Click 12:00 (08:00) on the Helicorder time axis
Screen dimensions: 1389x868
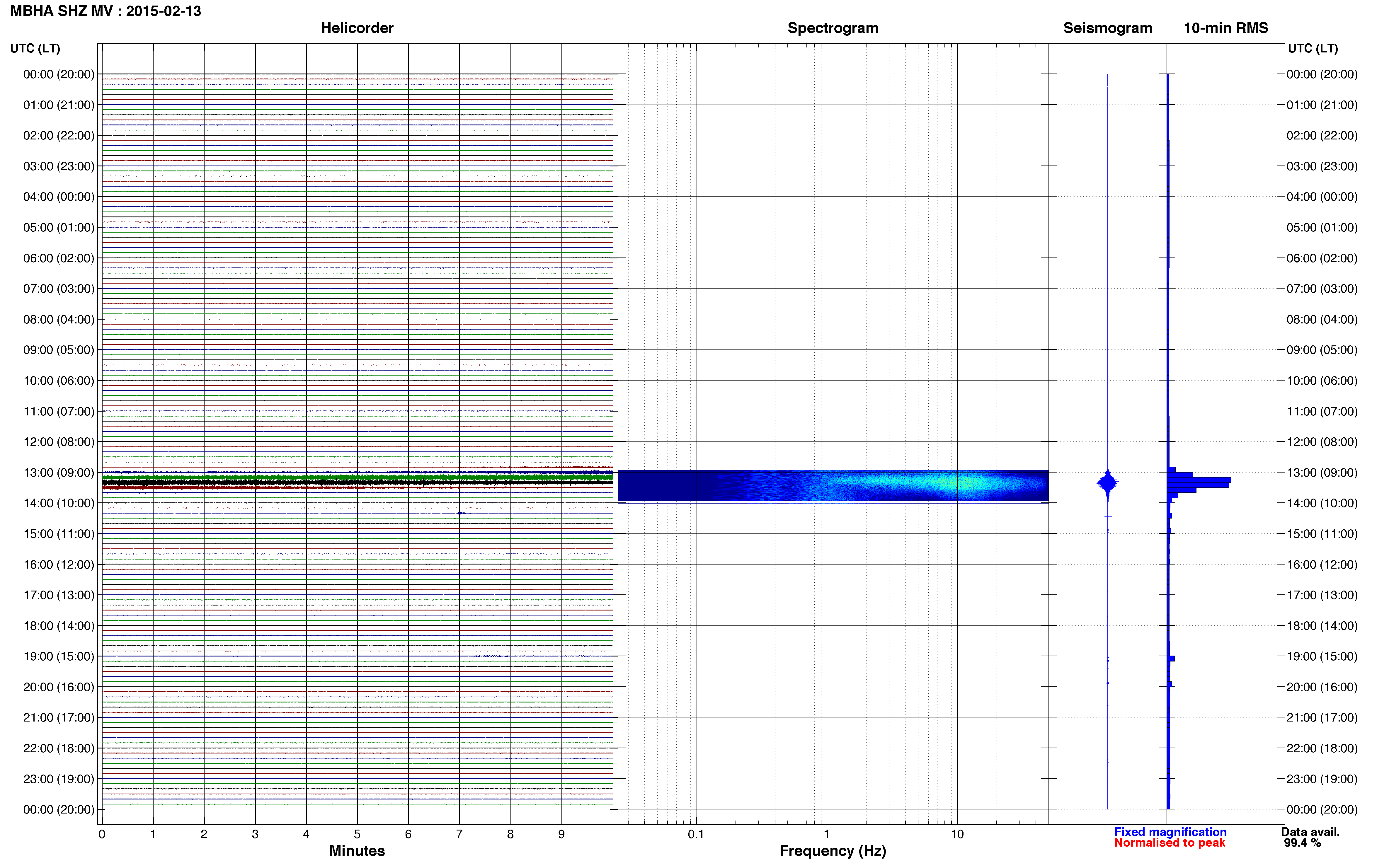[59, 442]
